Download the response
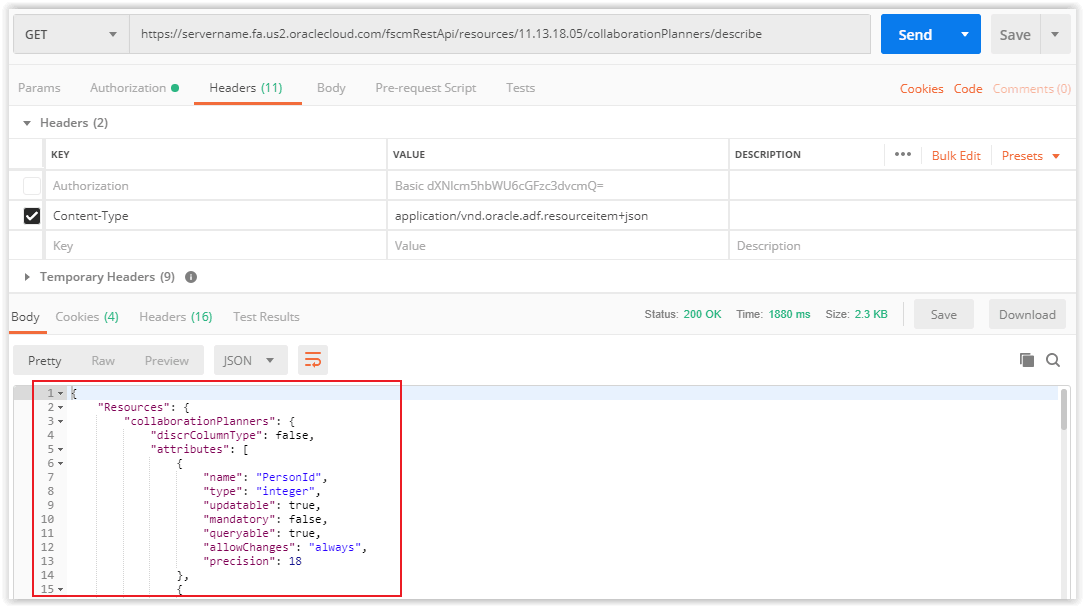 (x=1026, y=314)
